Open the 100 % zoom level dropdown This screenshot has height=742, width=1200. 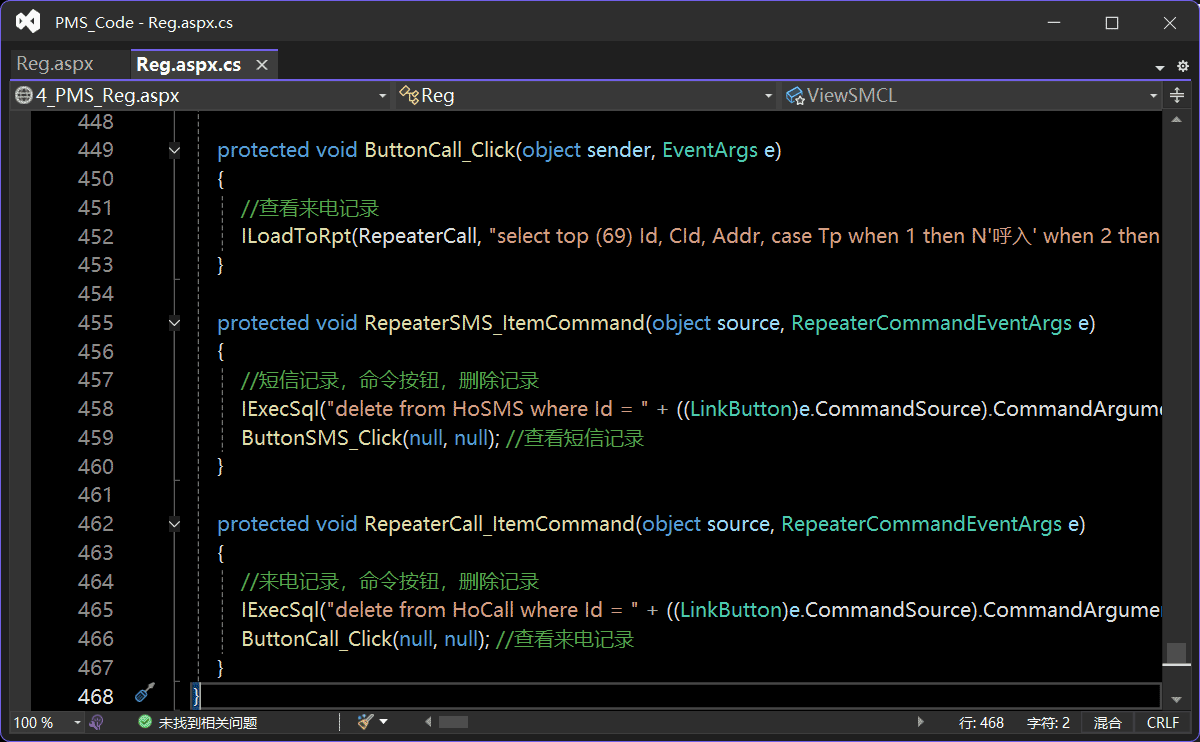tap(46, 722)
